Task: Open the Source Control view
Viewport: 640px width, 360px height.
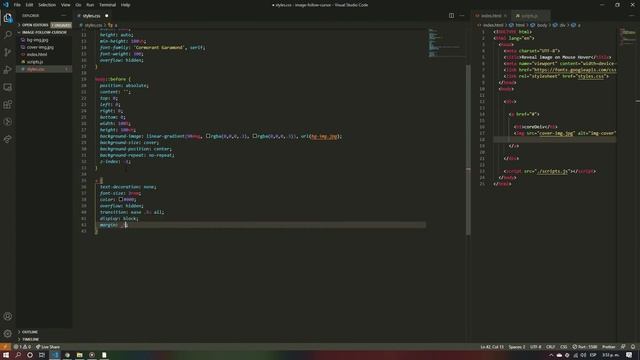Action: [8, 52]
